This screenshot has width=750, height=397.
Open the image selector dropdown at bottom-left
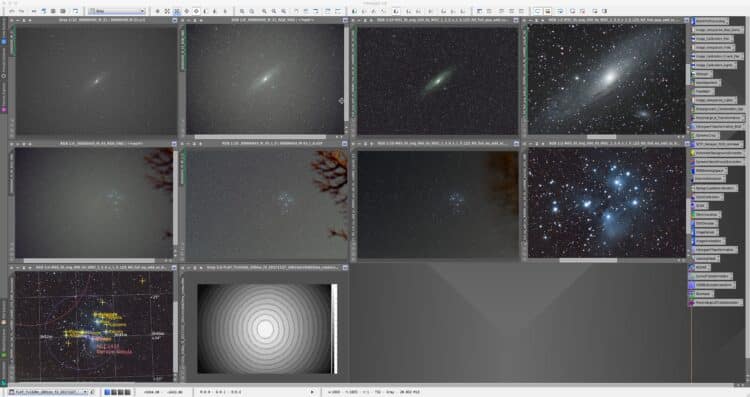(x=48, y=392)
